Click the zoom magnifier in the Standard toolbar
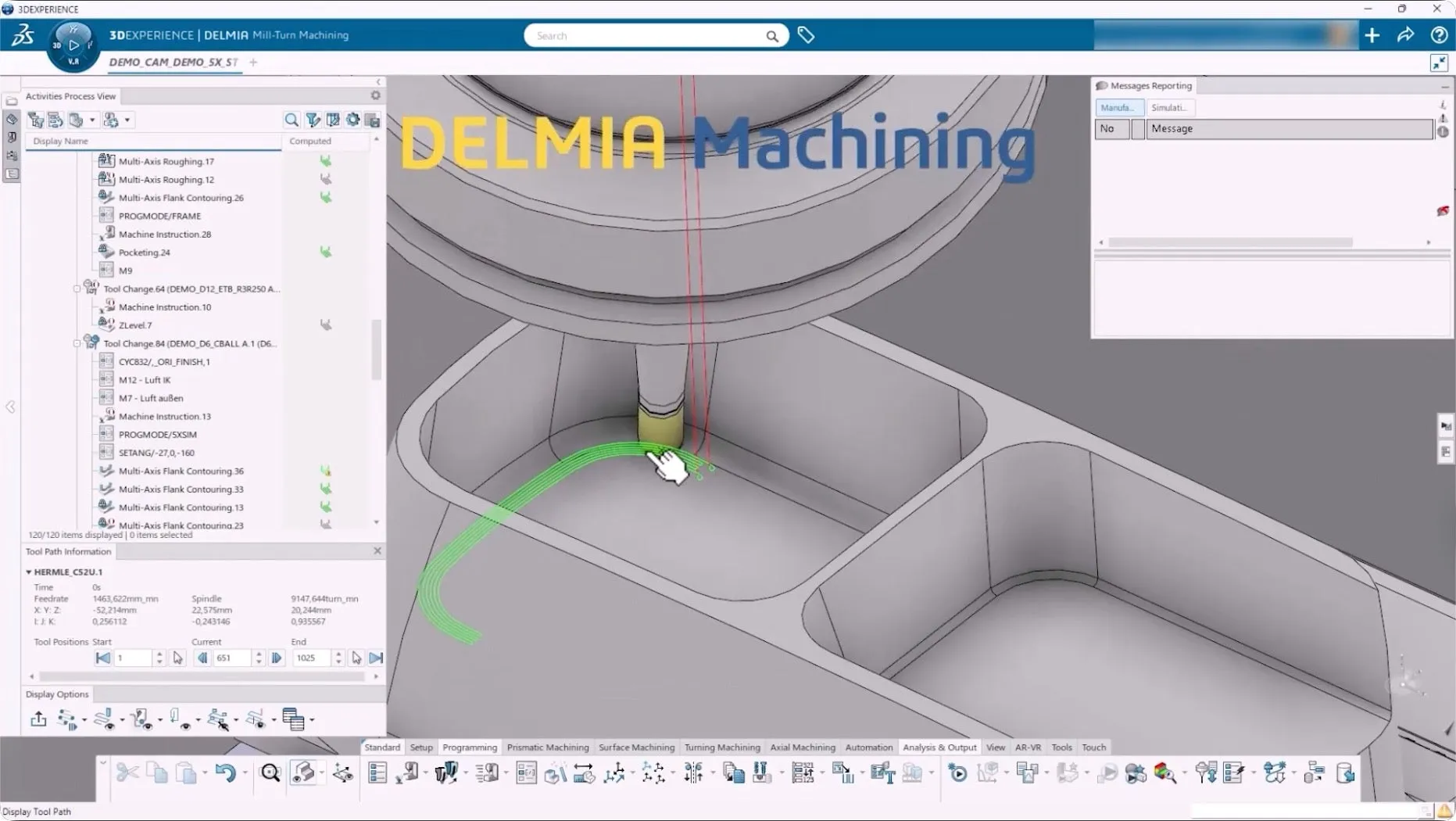Screen dimensions: 1456x821 pos(270,773)
